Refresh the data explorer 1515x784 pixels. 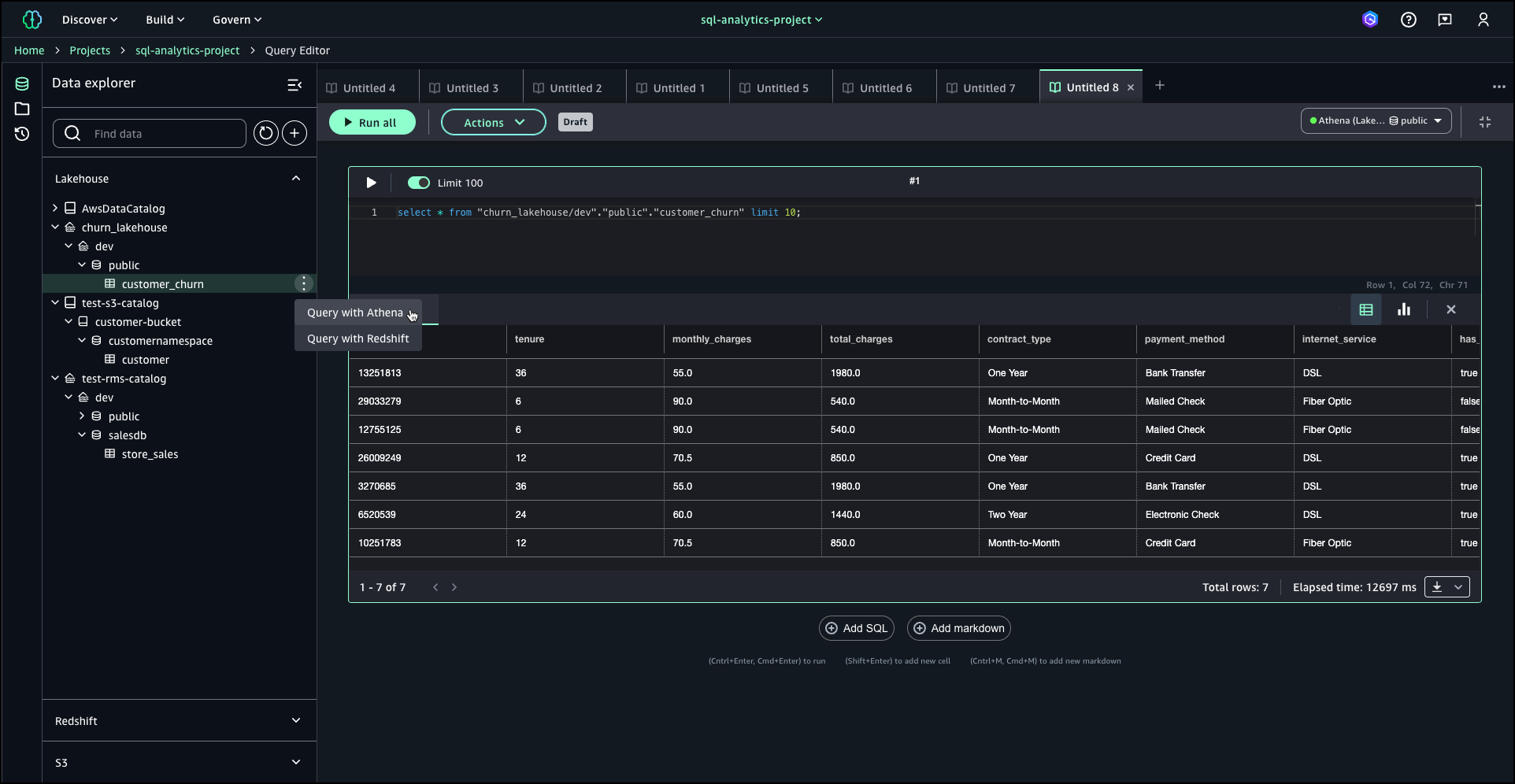266,134
